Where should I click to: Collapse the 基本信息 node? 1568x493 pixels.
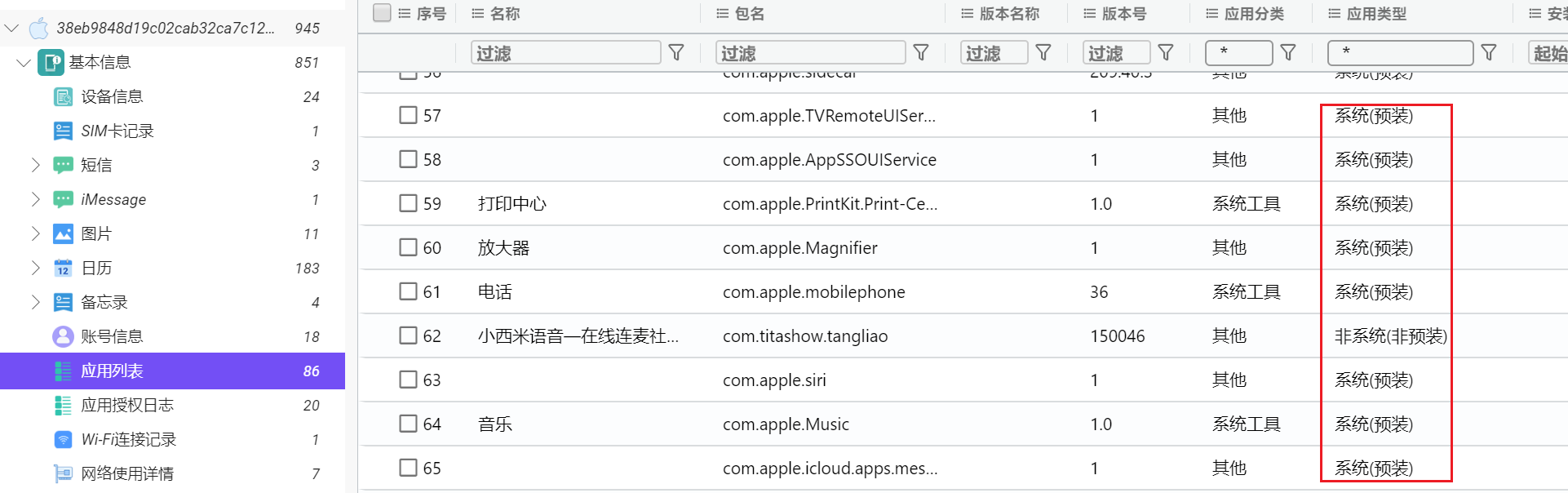(x=24, y=63)
